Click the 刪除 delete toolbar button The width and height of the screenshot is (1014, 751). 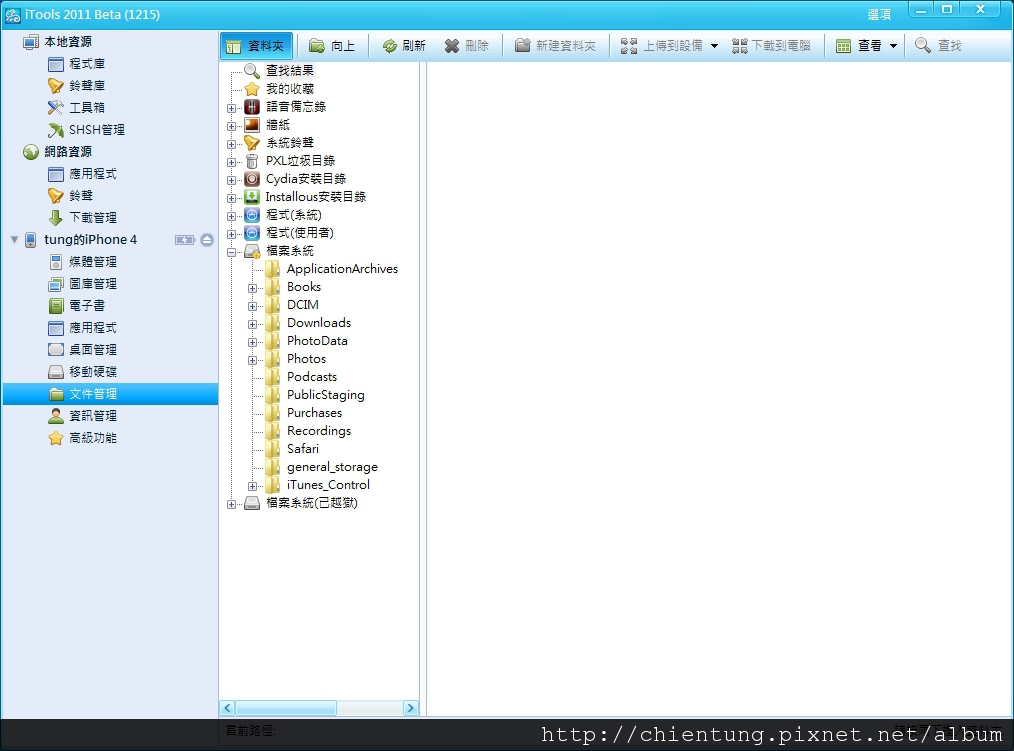click(x=467, y=45)
